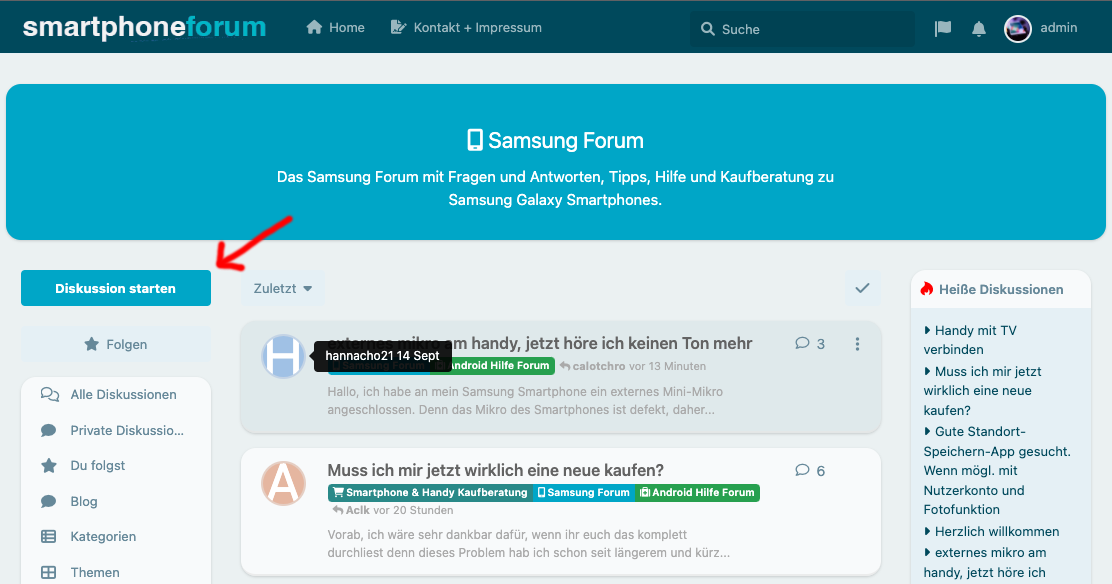Open 'Handy mit TV verbinden' hot discussion
The height and width of the screenshot is (584, 1112).
(x=970, y=340)
